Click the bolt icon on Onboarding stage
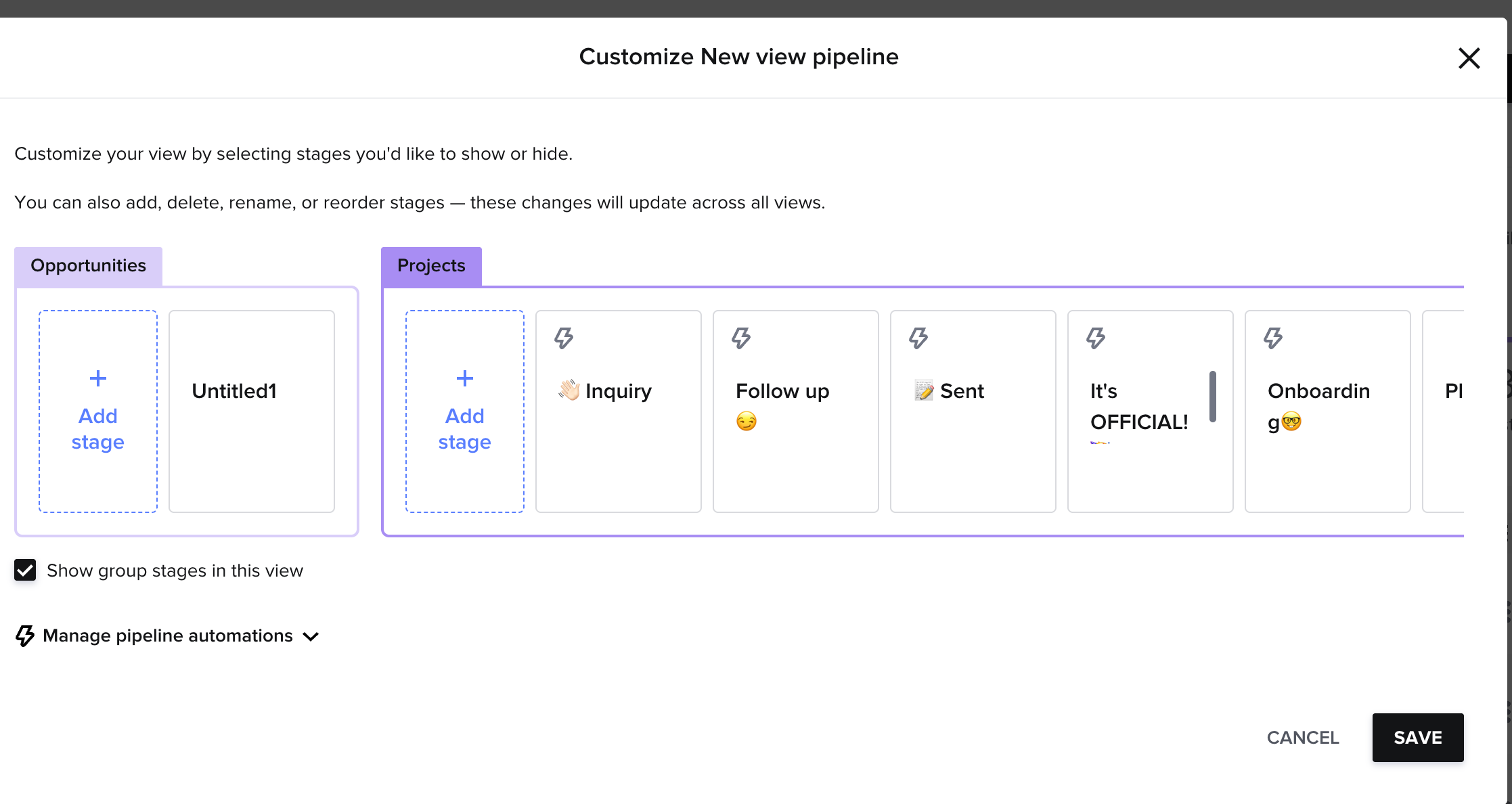Image resolution: width=1512 pixels, height=804 pixels. 1273,338
